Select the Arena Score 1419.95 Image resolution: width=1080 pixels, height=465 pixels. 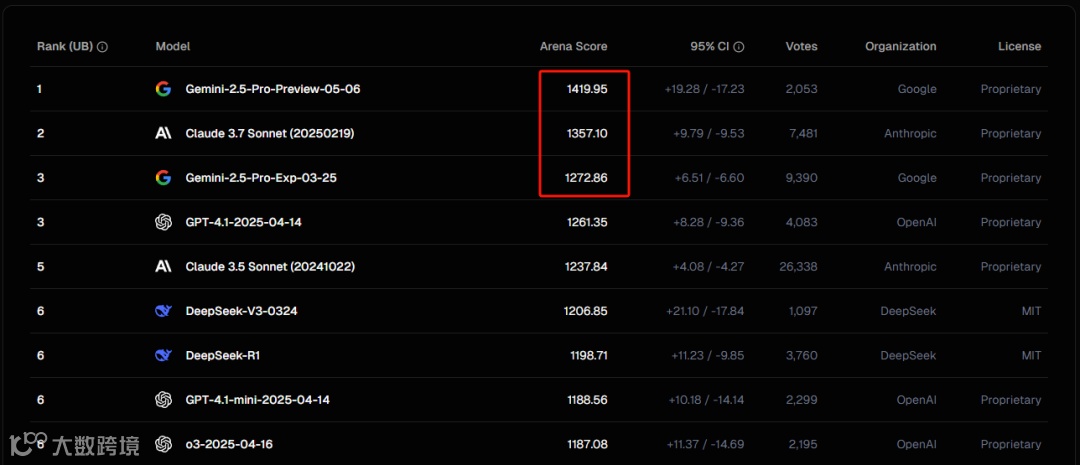coord(585,89)
